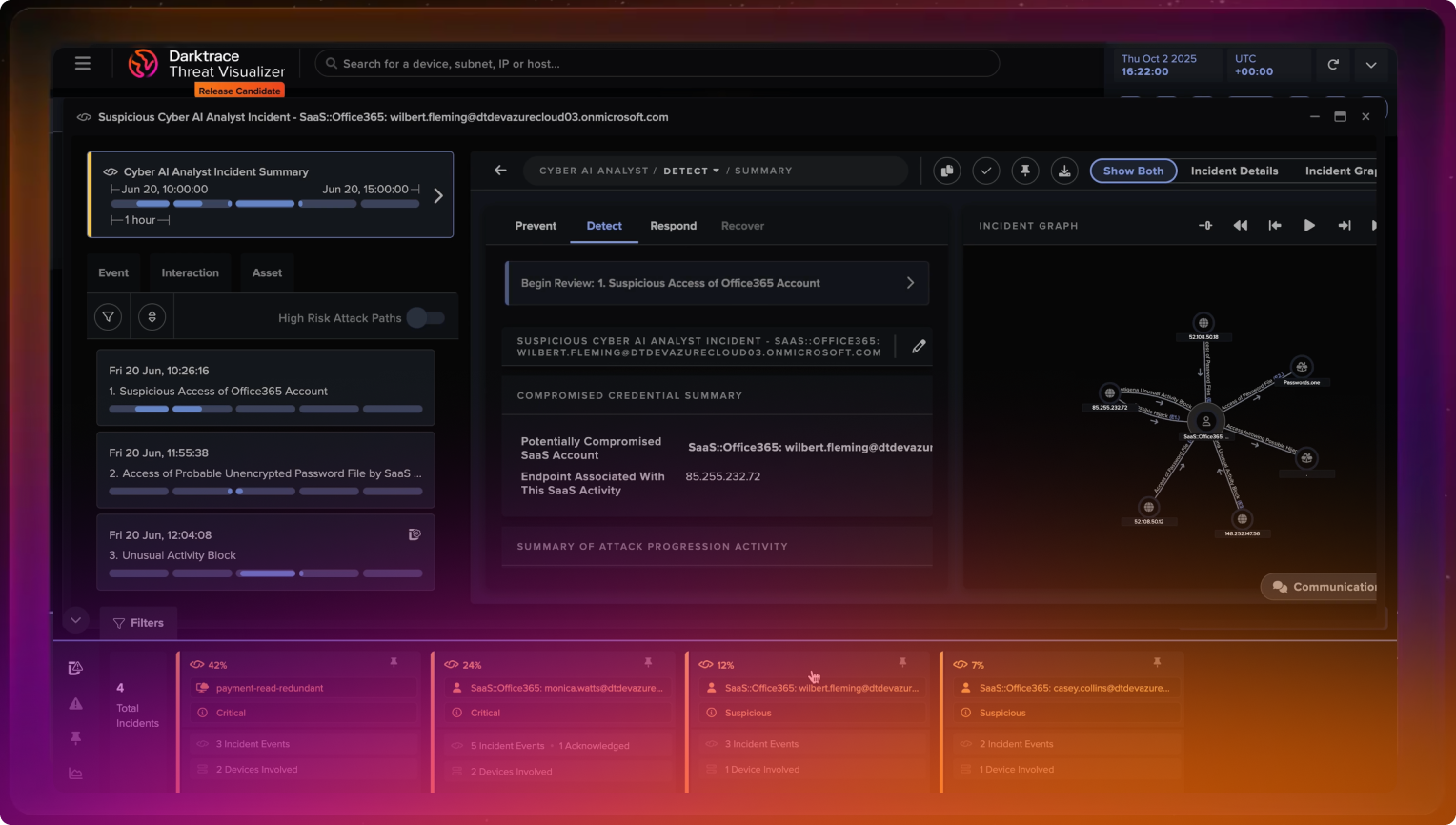Click the 52.108.50.18 graph node
Image resolution: width=1456 pixels, height=825 pixels.
1203,323
